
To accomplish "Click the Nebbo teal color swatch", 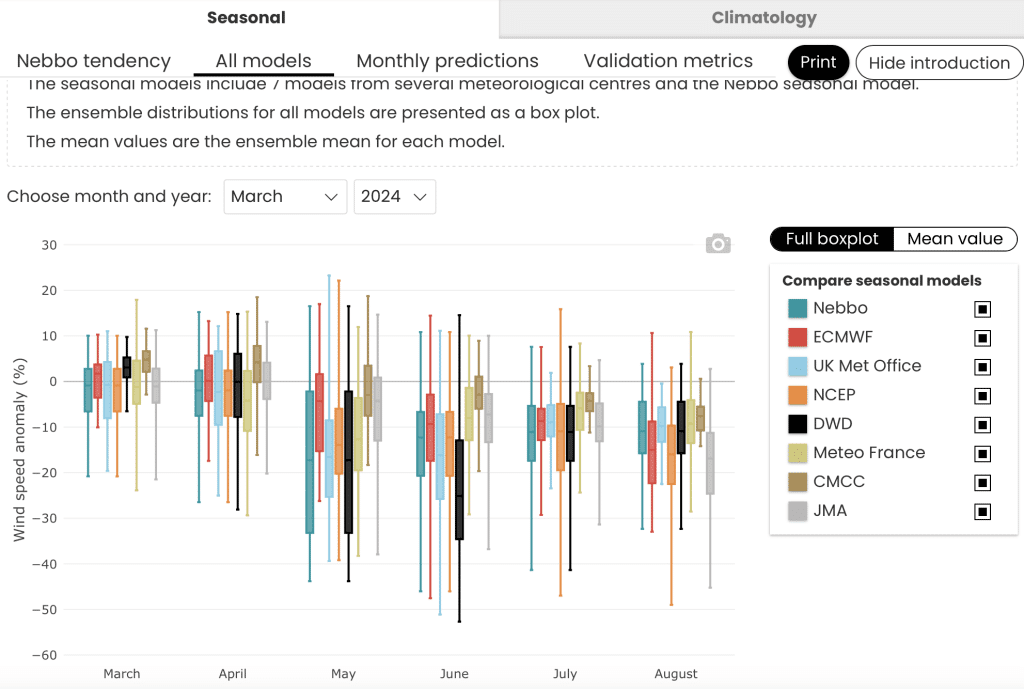I will (797, 308).
